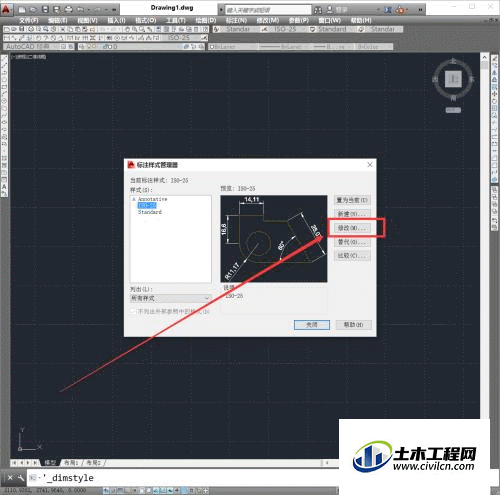Click the 修改(M)... button in dialog

click(352, 228)
